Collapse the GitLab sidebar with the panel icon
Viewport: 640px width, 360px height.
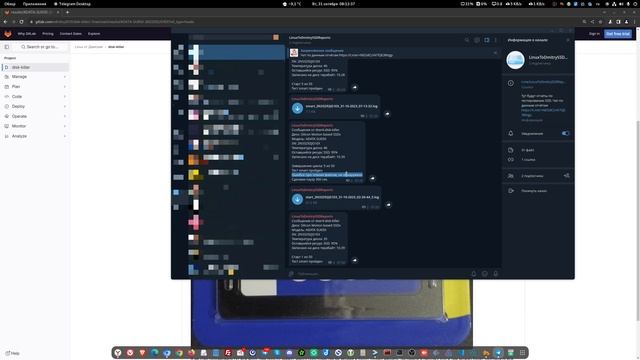click(x=7, y=47)
